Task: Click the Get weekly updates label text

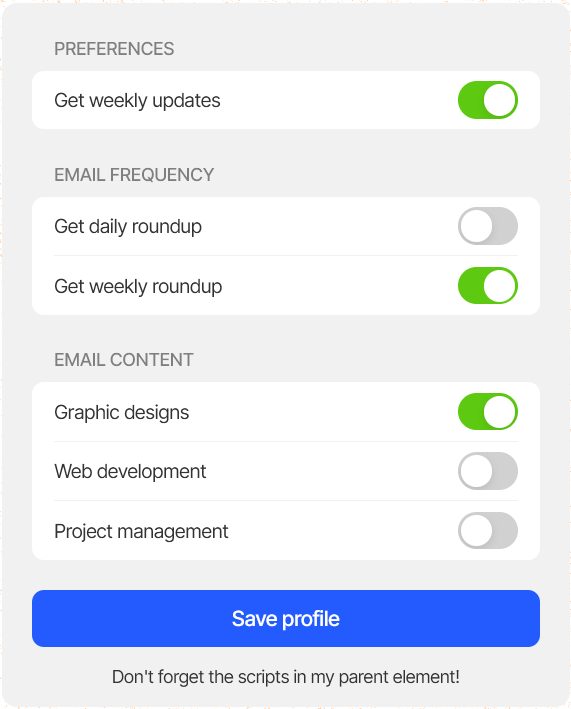Action: tap(137, 101)
